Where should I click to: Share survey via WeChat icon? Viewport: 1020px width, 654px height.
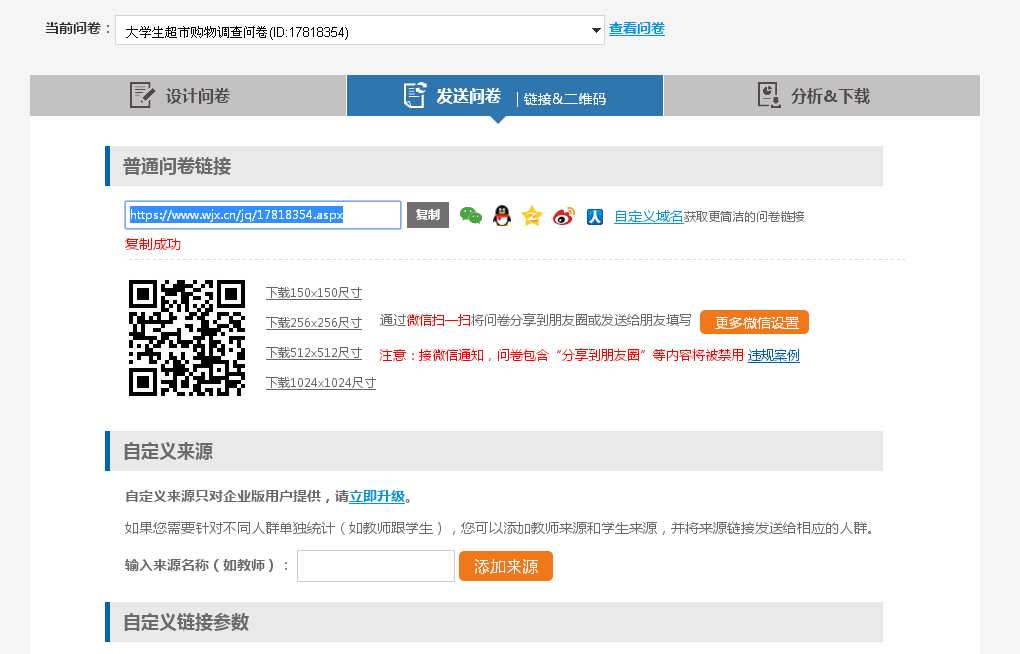click(471, 215)
